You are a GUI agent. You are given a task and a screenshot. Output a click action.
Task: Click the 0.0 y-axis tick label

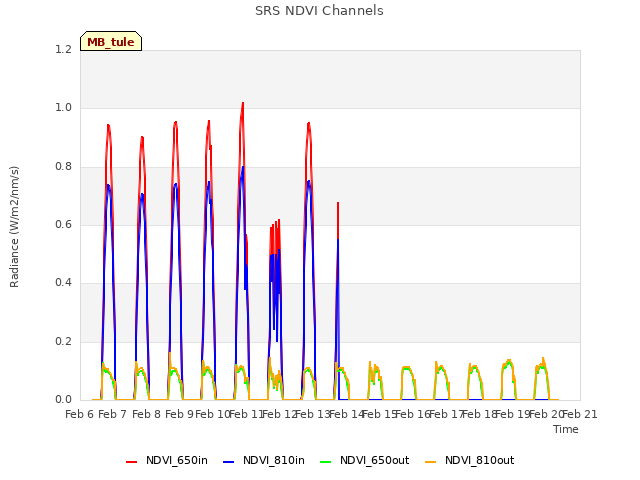click(x=63, y=399)
